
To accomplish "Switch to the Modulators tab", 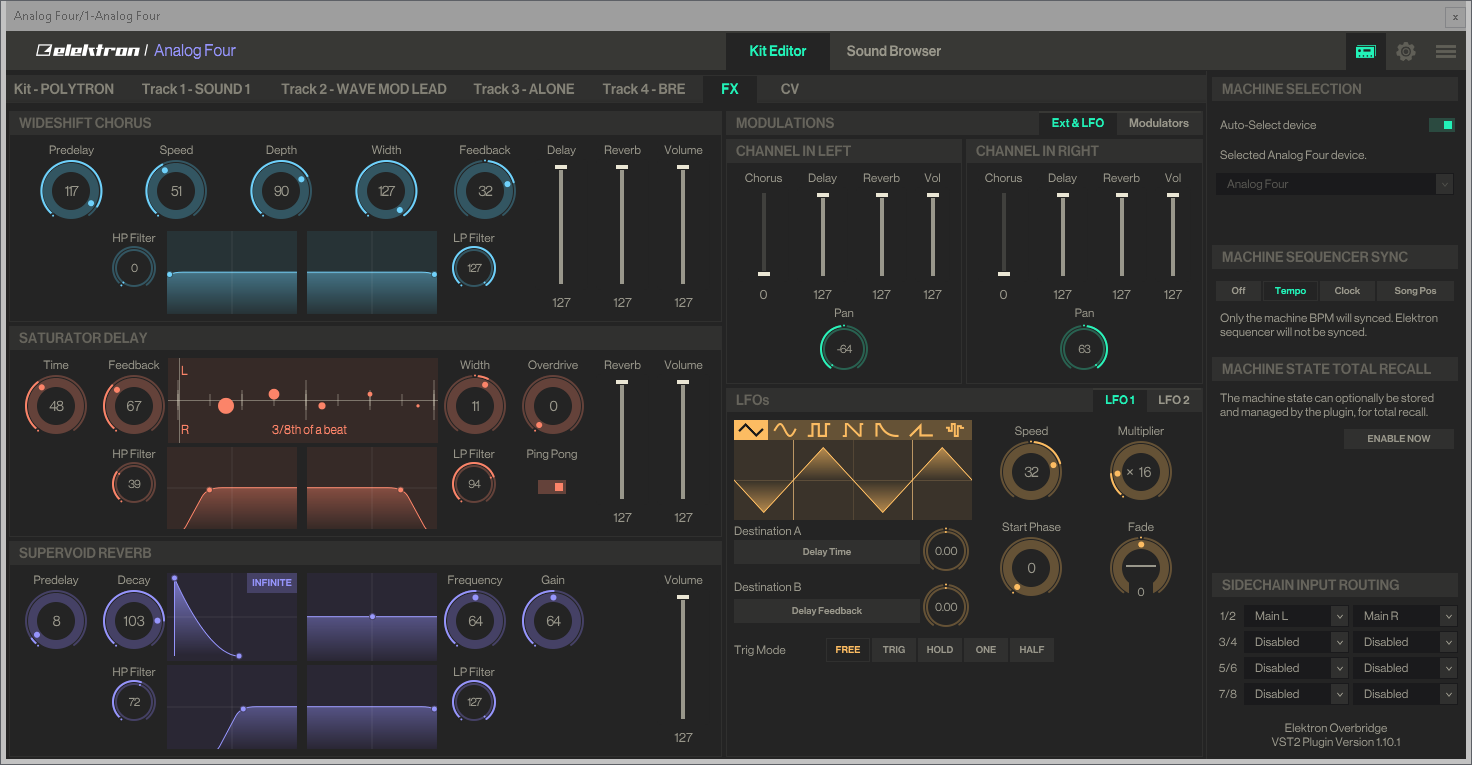I will pos(1159,123).
